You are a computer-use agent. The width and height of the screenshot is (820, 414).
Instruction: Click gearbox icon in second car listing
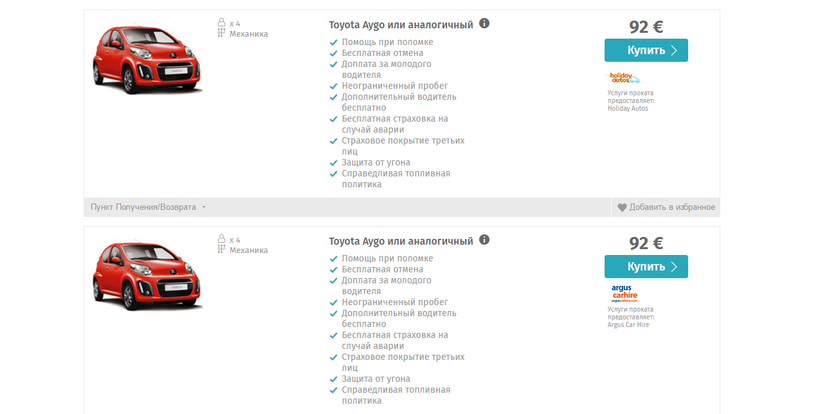click(221, 250)
